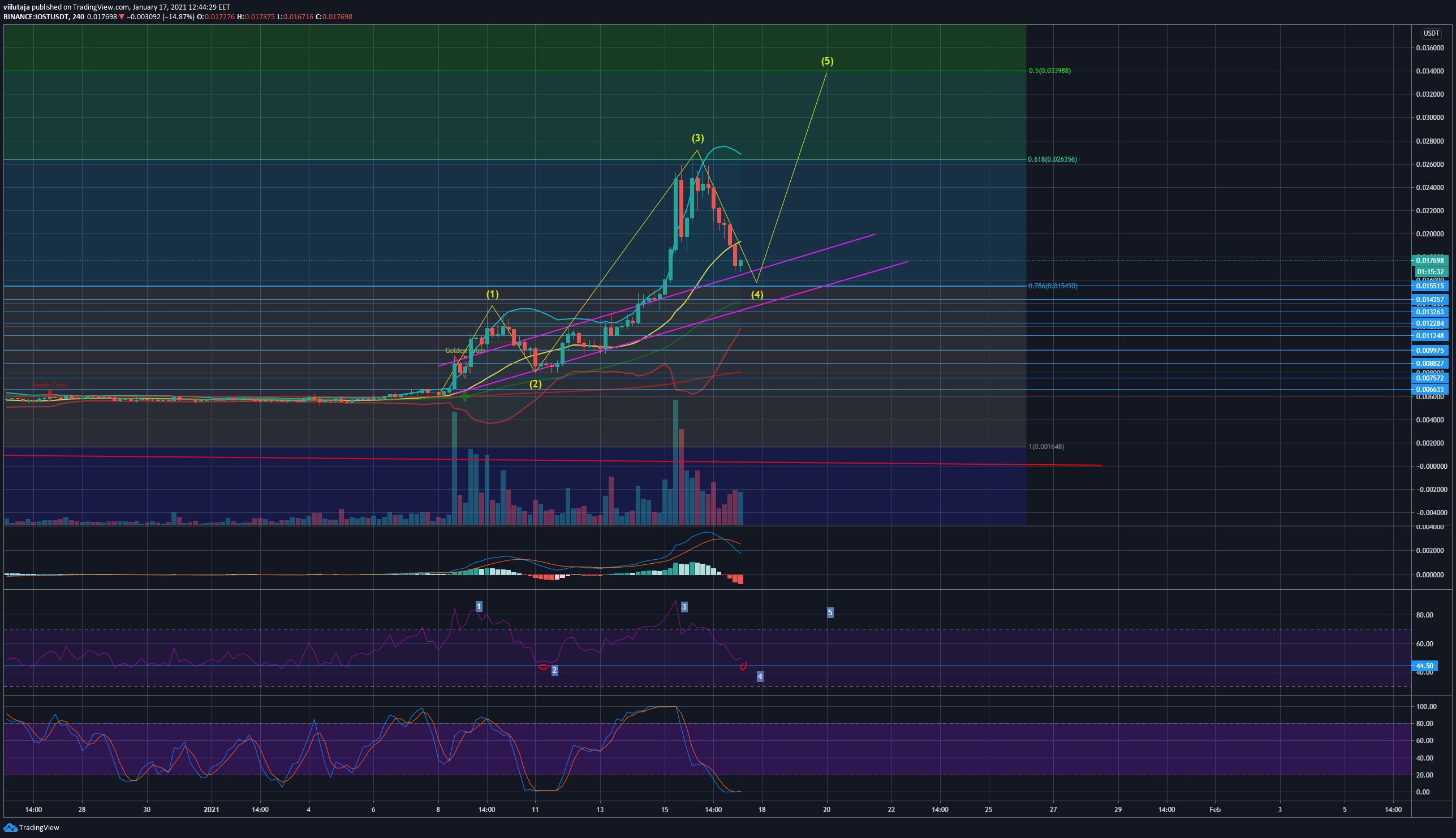The height and width of the screenshot is (838, 1456).
Task: Click the Feb month label on time axis
Action: (1215, 810)
